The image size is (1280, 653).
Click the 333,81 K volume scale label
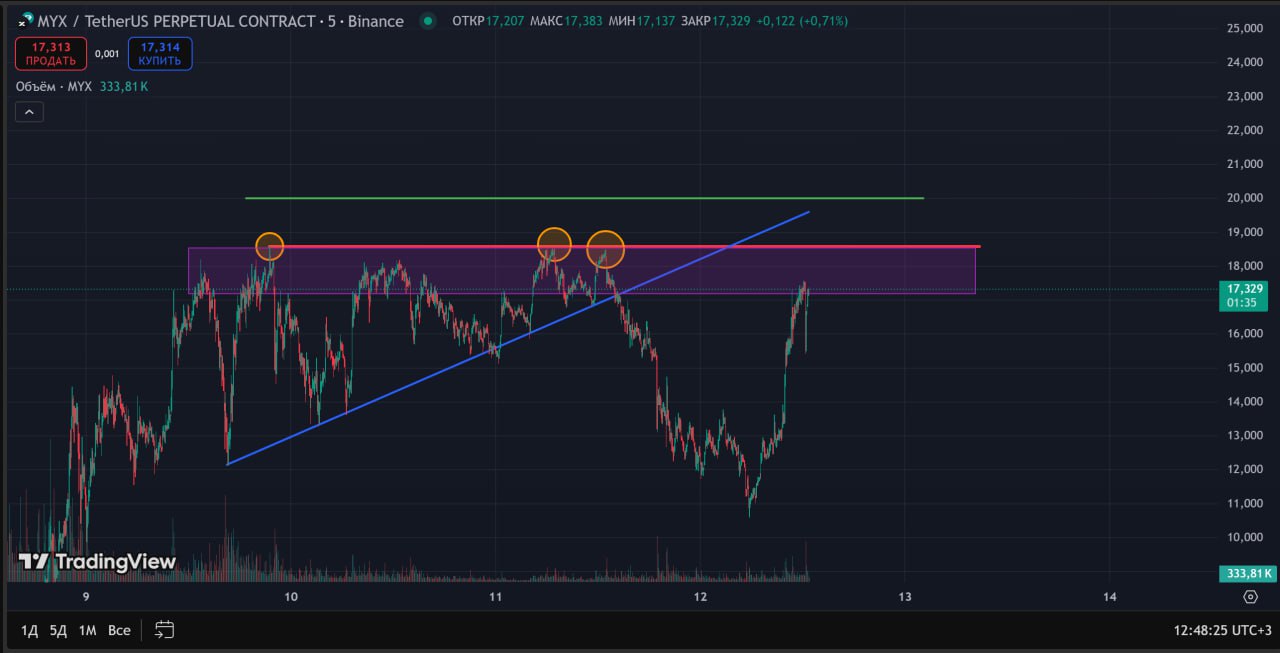click(x=1246, y=573)
